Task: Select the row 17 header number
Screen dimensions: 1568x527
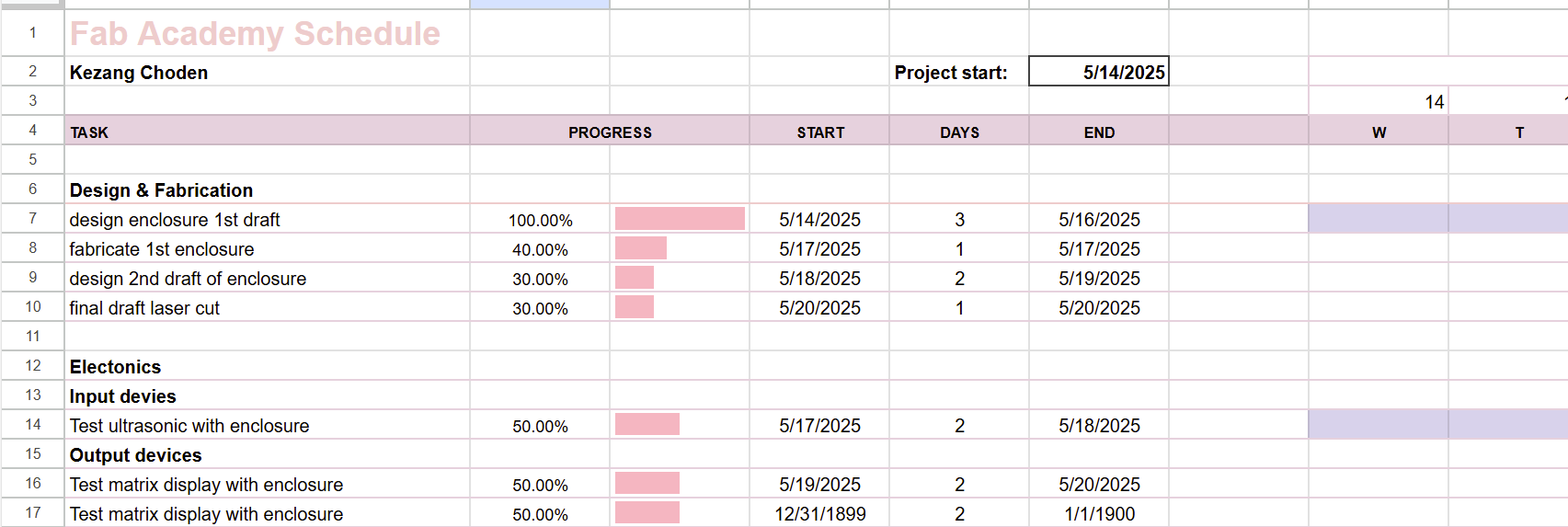Action: point(32,513)
